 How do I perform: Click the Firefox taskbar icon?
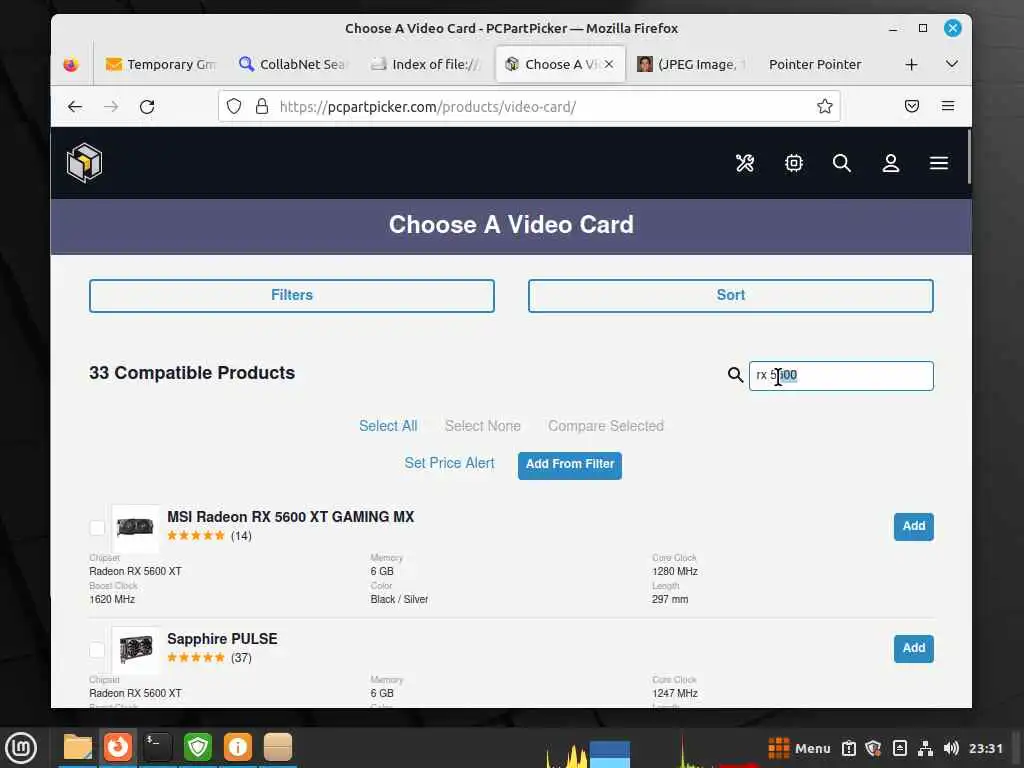point(118,747)
